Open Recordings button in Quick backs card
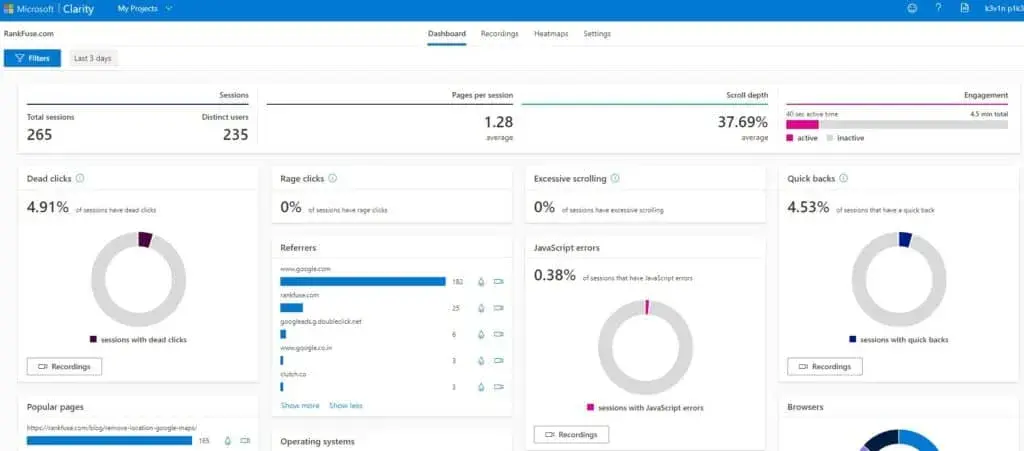Image resolution: width=1024 pixels, height=451 pixels. tap(825, 367)
